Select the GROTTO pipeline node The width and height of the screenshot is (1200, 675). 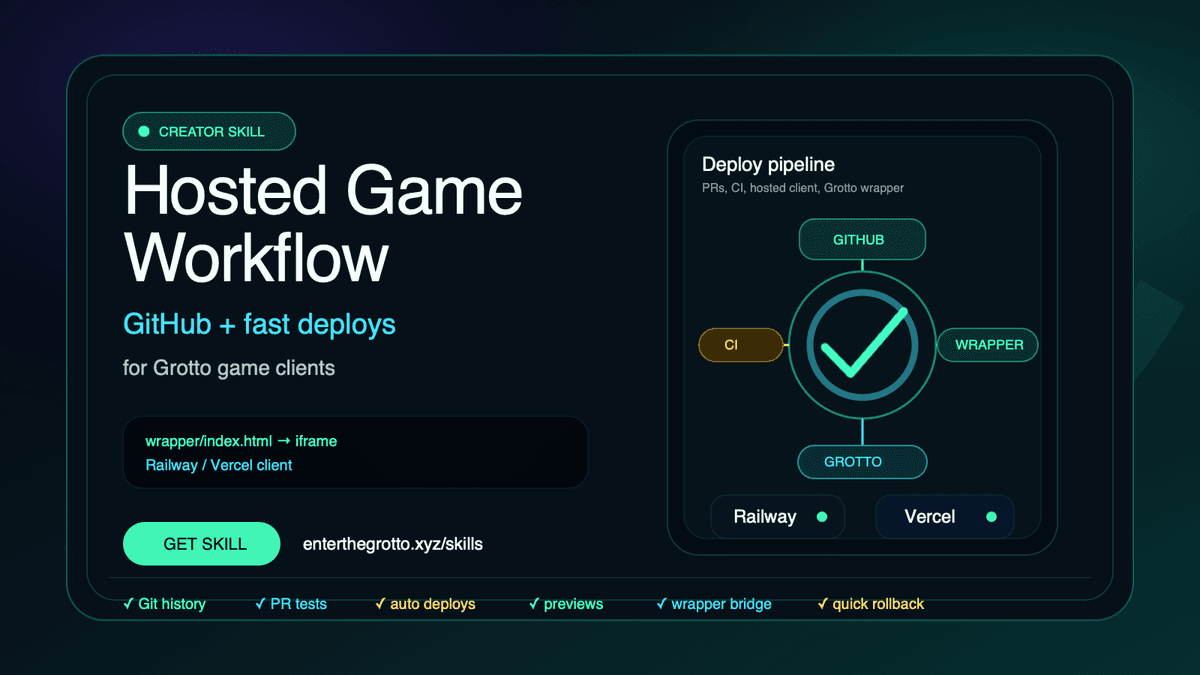point(862,462)
